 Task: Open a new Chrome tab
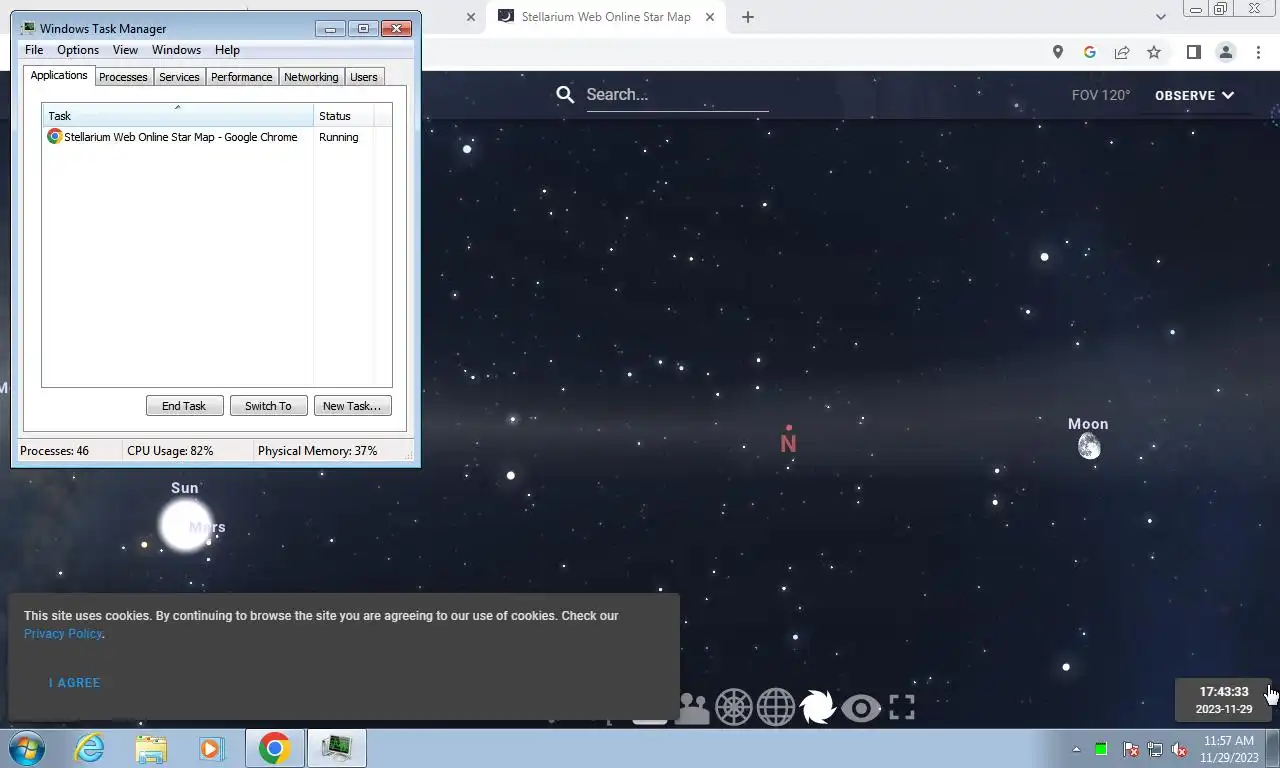tap(748, 17)
